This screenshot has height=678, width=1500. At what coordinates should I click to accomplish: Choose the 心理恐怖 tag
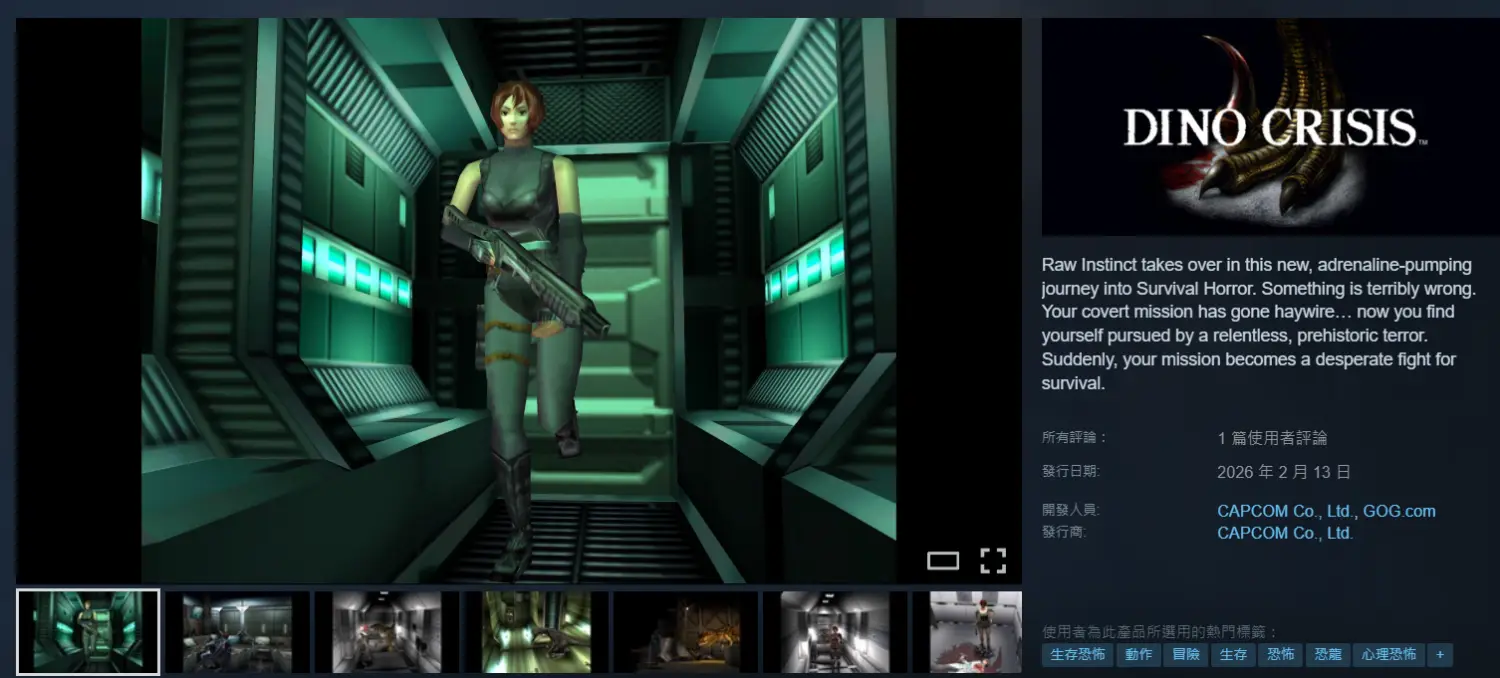1388,655
